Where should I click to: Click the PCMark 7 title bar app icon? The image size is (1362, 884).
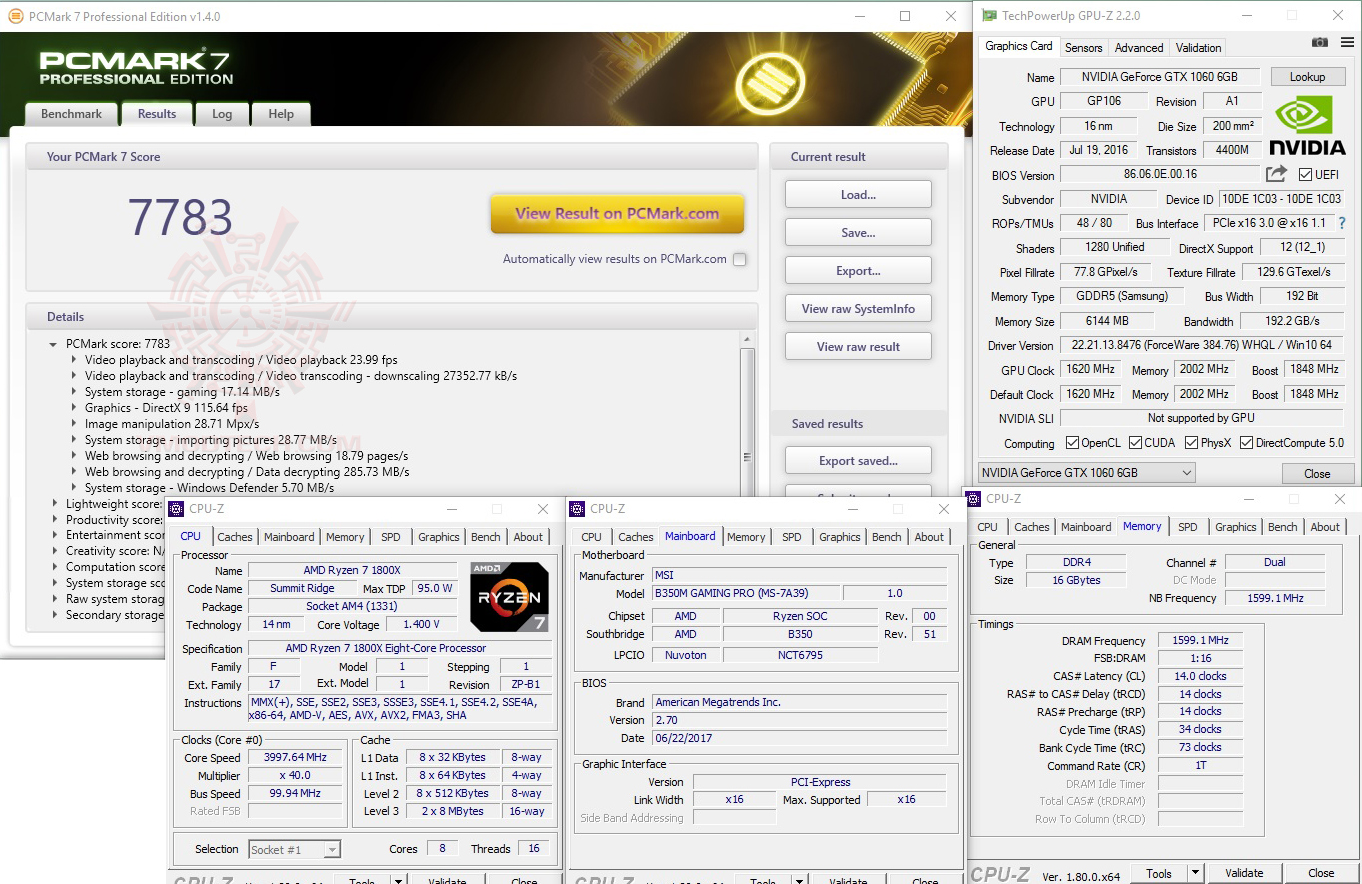pos(15,16)
